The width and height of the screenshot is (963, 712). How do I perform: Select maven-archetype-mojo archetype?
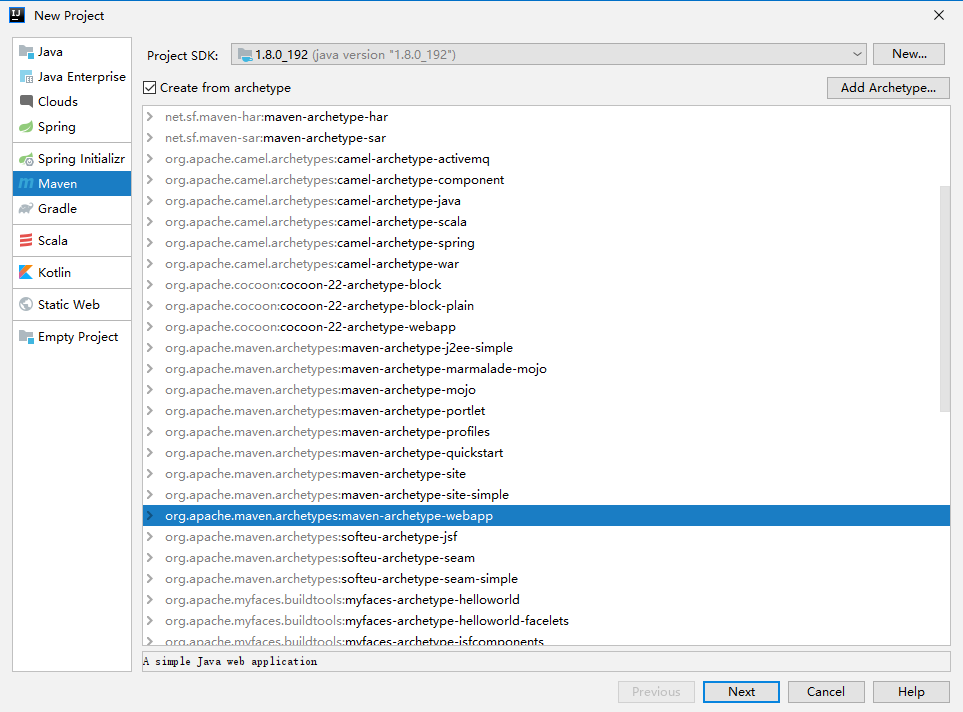coord(546,389)
